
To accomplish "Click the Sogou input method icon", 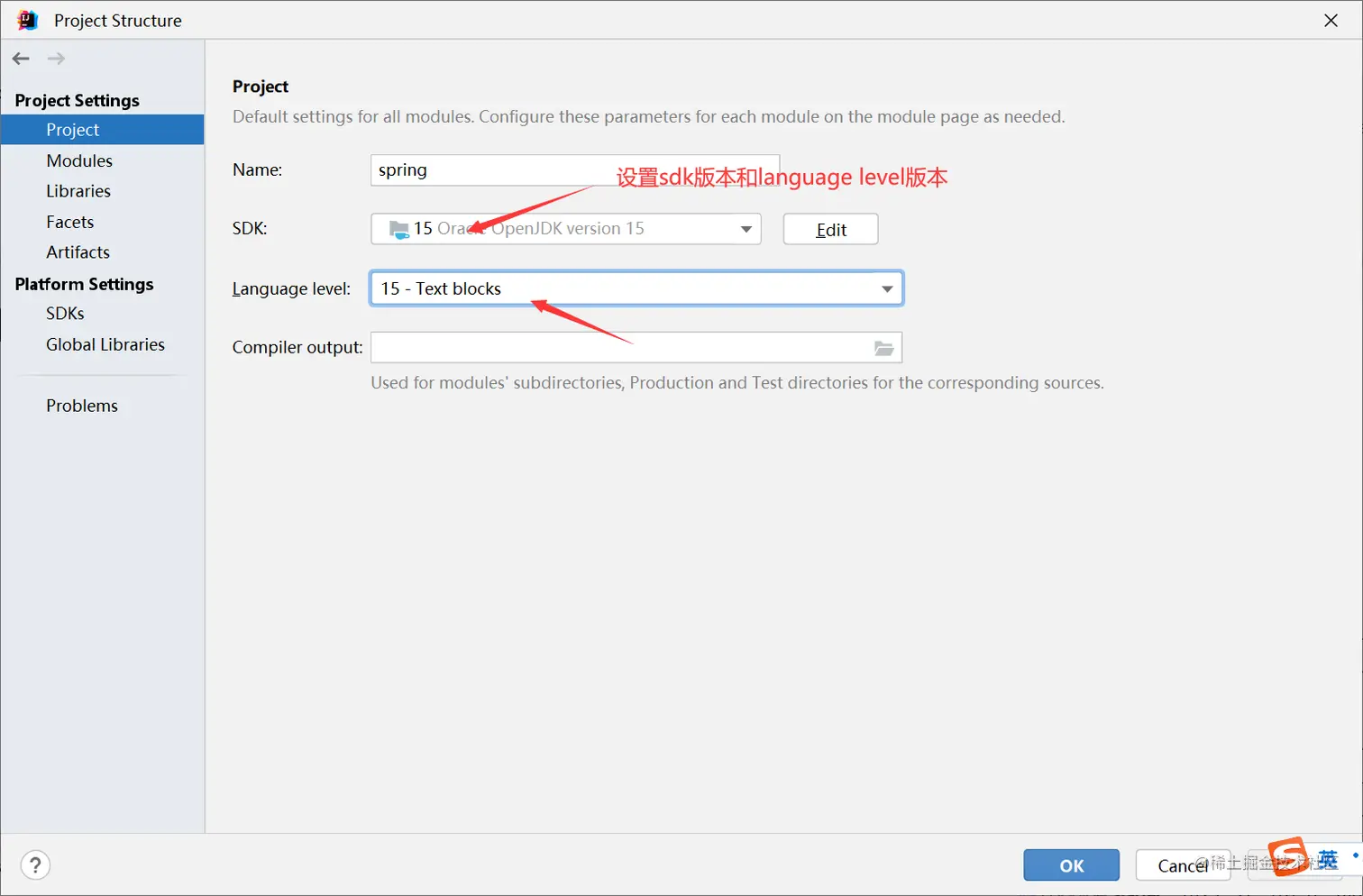I will tap(1287, 856).
